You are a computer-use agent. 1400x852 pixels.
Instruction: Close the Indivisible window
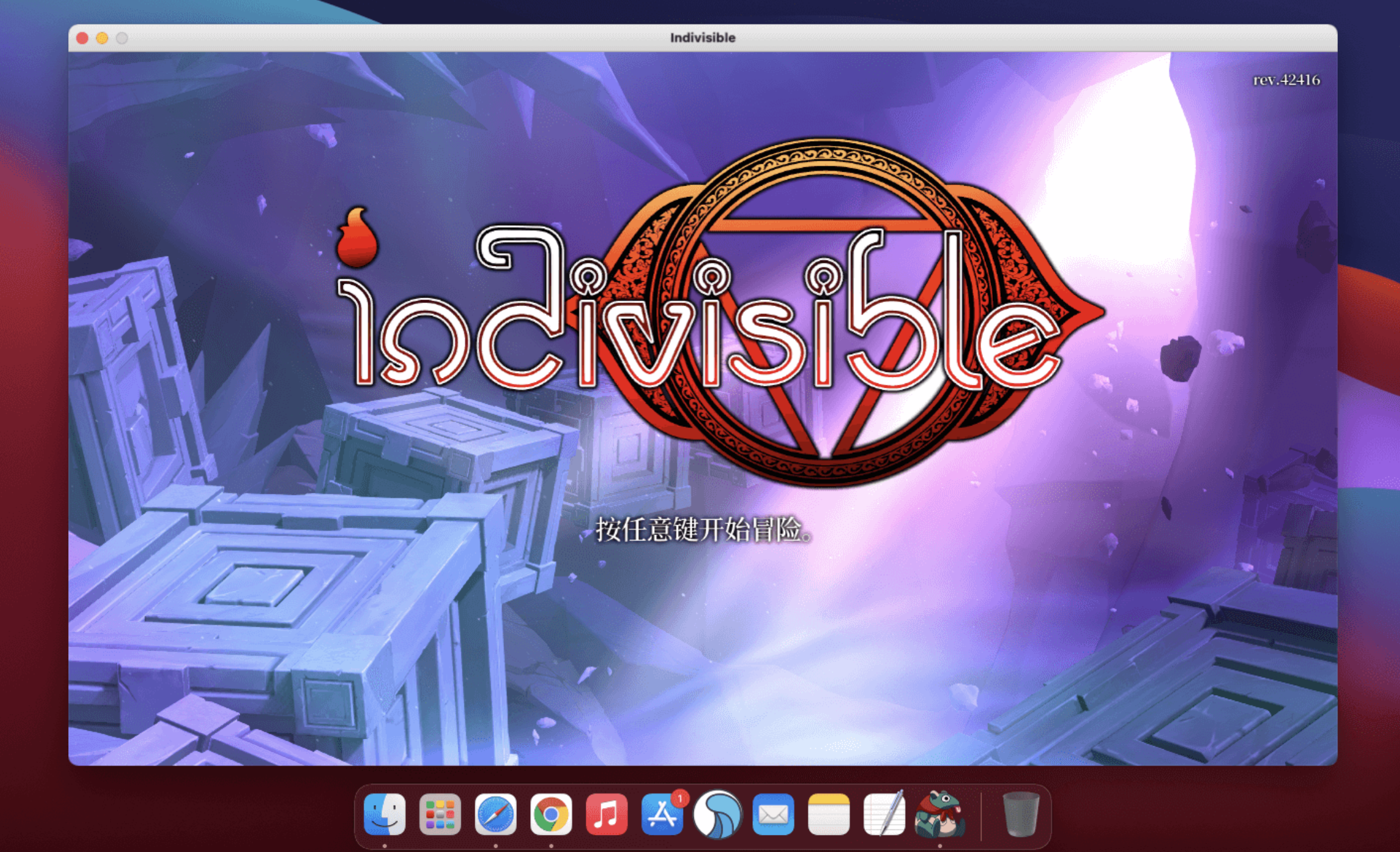pyautogui.click(x=82, y=38)
